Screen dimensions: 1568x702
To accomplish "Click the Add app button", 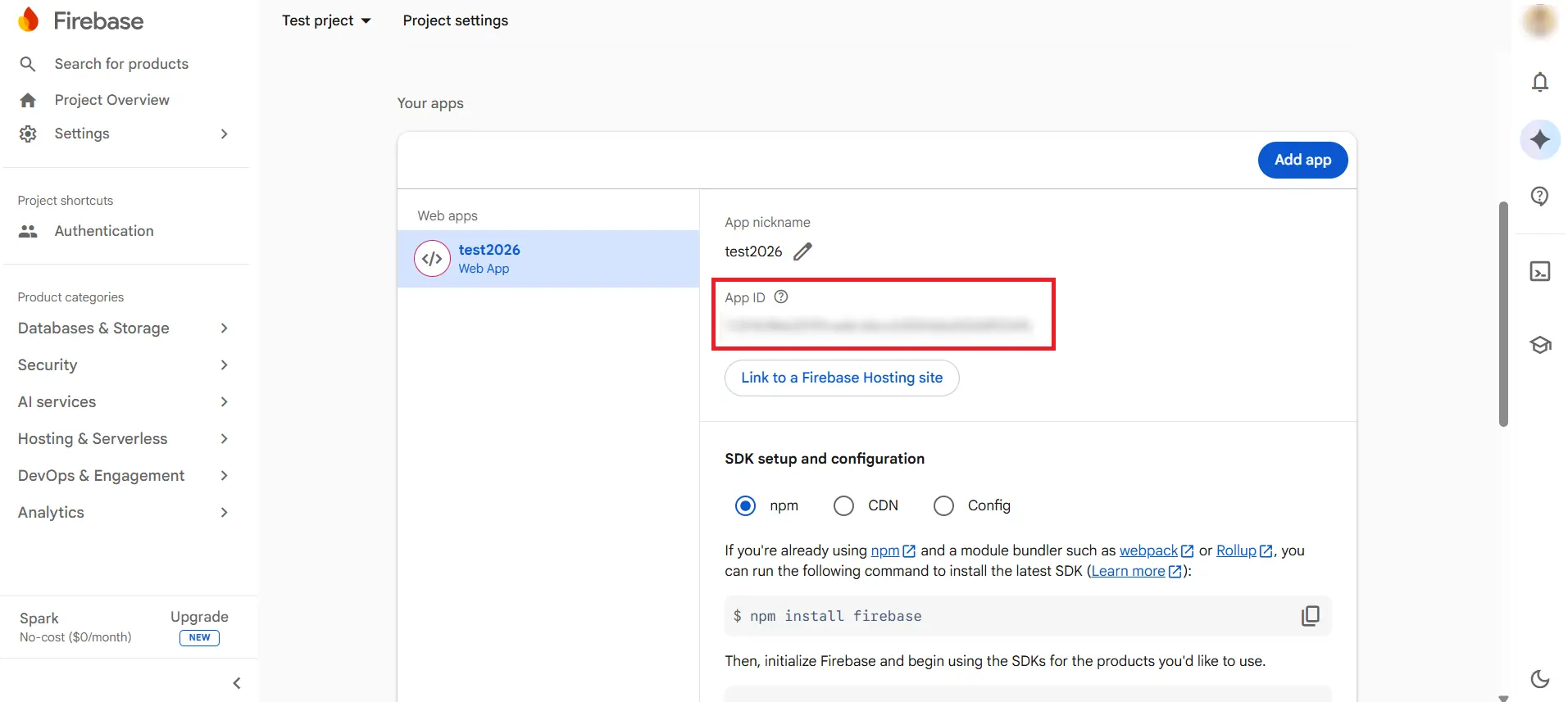I will (x=1302, y=160).
